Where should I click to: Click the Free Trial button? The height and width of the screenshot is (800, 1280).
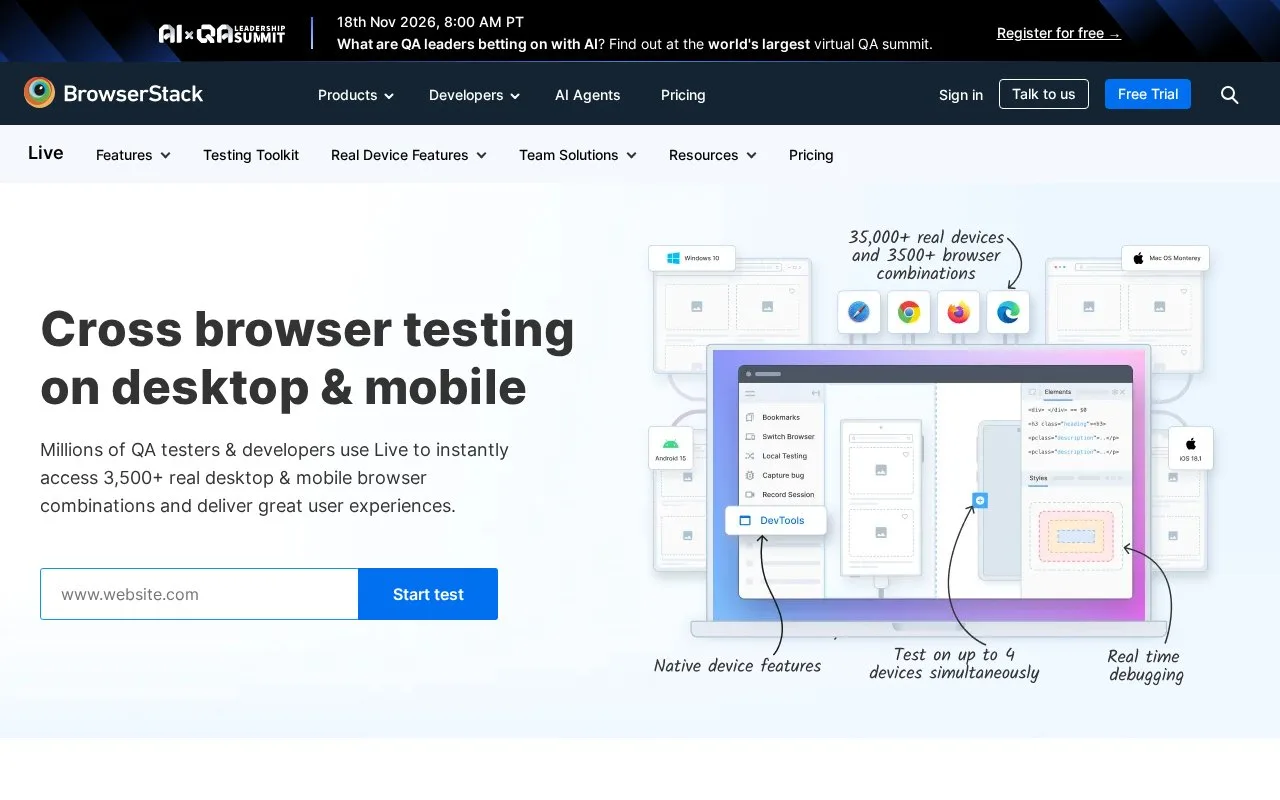1148,94
